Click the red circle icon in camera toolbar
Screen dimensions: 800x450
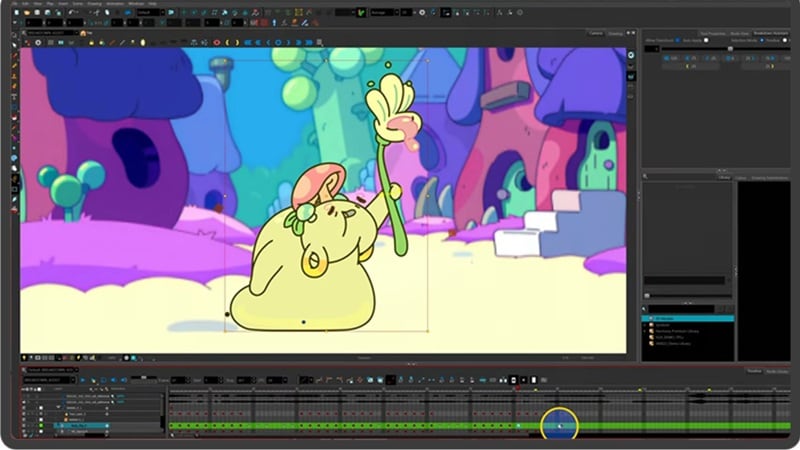[216, 42]
